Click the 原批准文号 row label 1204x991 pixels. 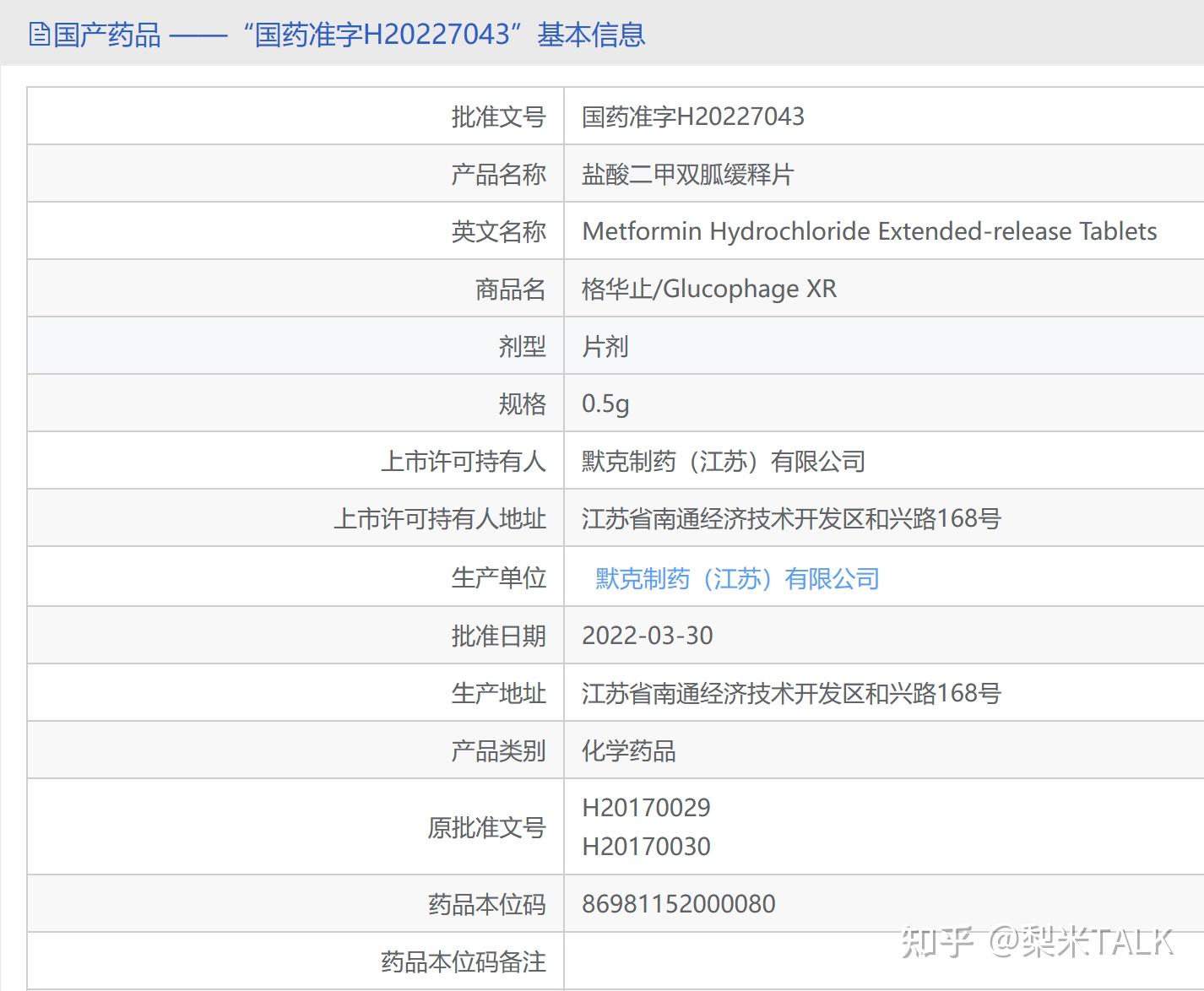(x=486, y=827)
